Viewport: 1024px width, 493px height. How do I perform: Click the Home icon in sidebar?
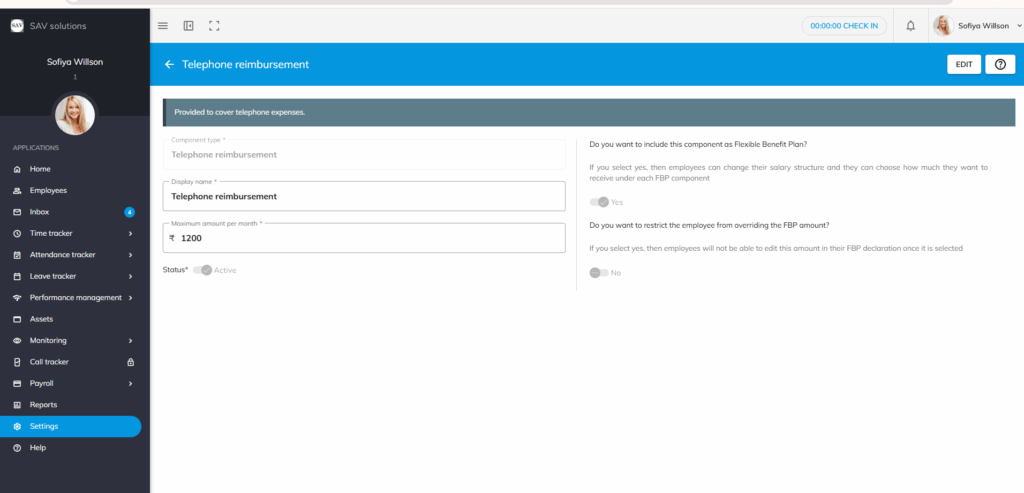18,169
